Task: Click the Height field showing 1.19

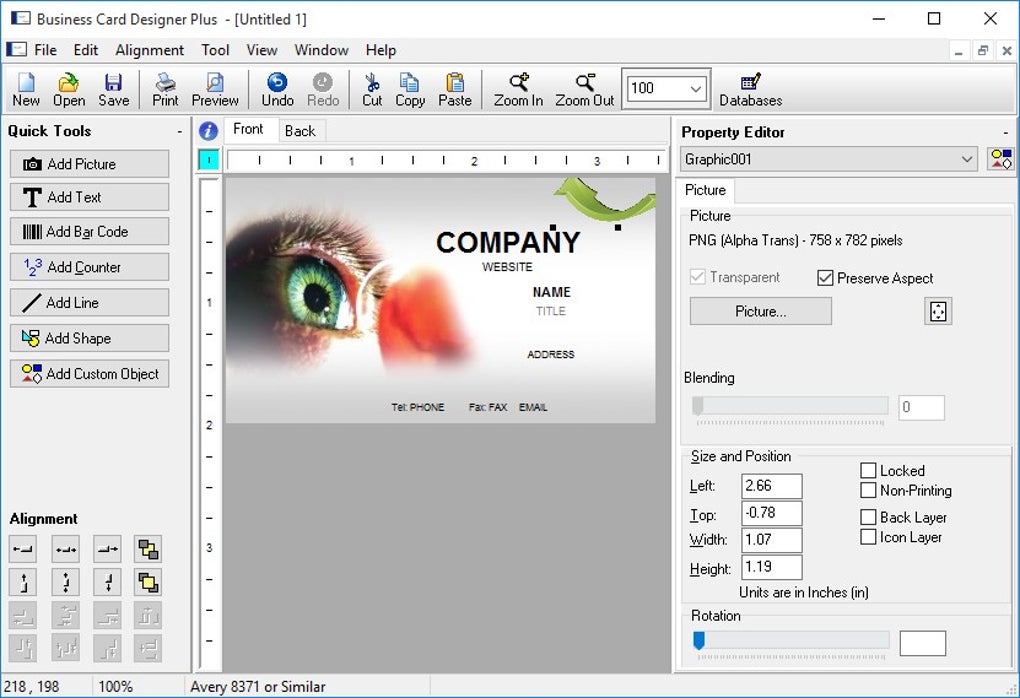Action: [772, 567]
